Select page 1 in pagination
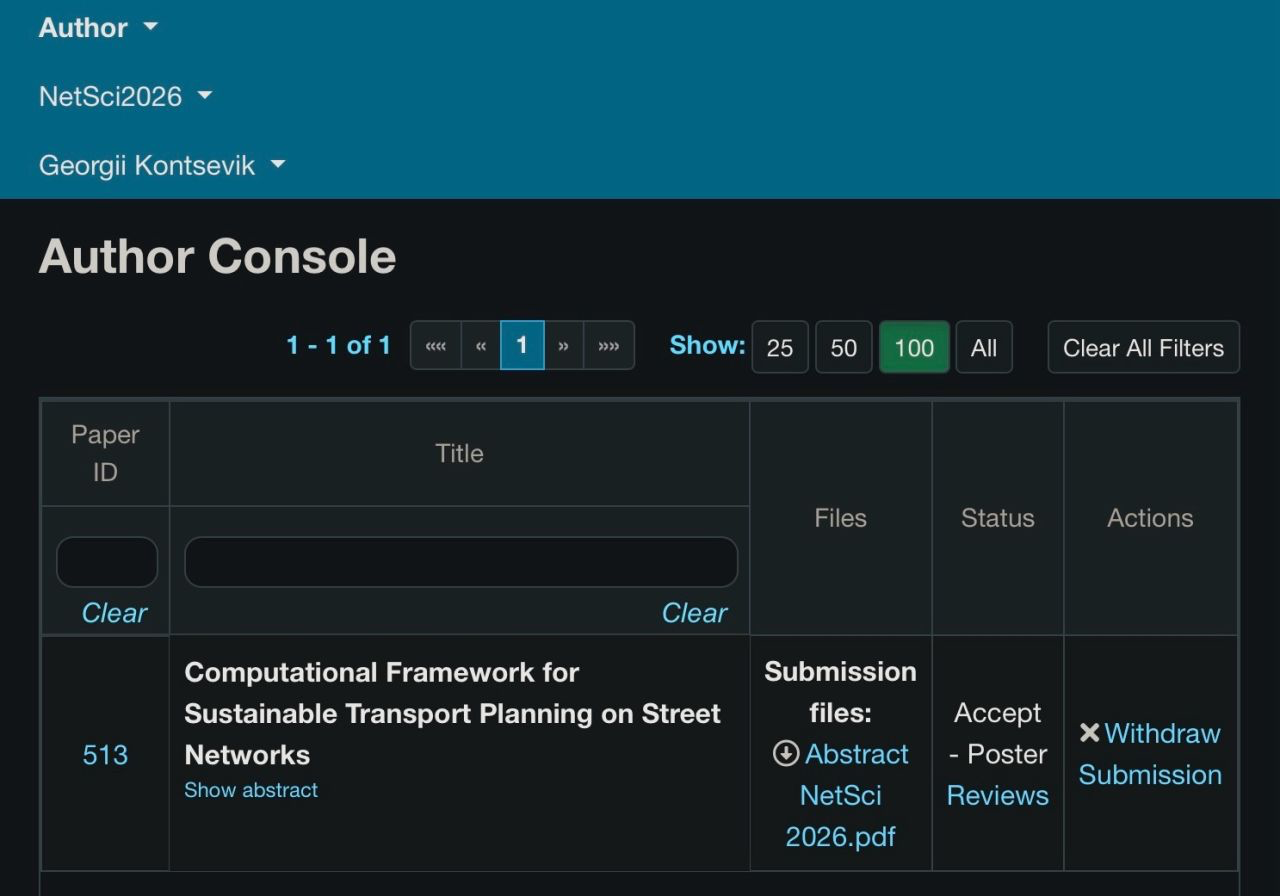The image size is (1280, 896). 522,346
